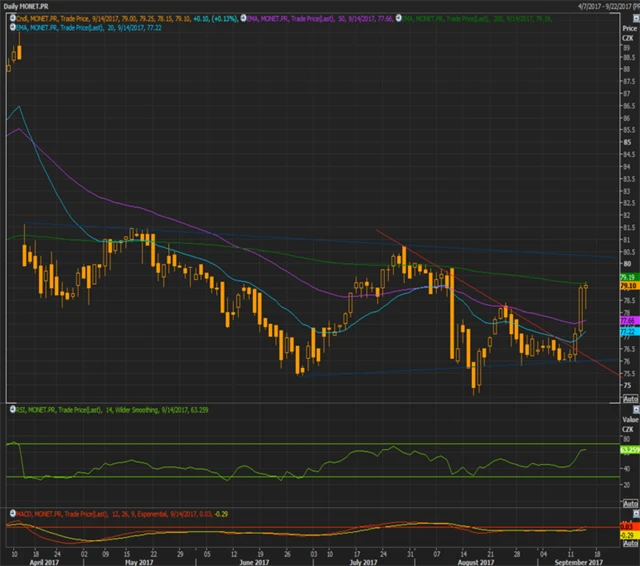
Task: Select the green 79.19 price axis label
Action: tap(628, 277)
